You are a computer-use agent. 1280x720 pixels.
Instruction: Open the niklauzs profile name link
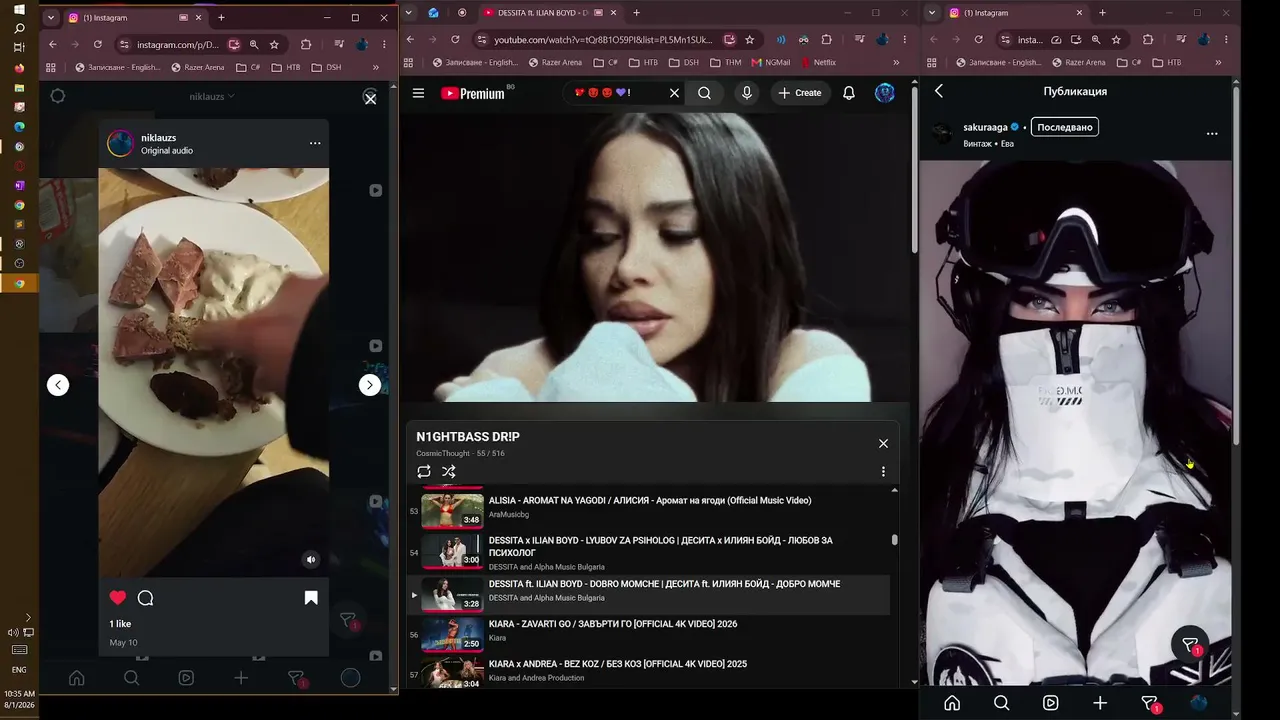pyautogui.click(x=159, y=138)
